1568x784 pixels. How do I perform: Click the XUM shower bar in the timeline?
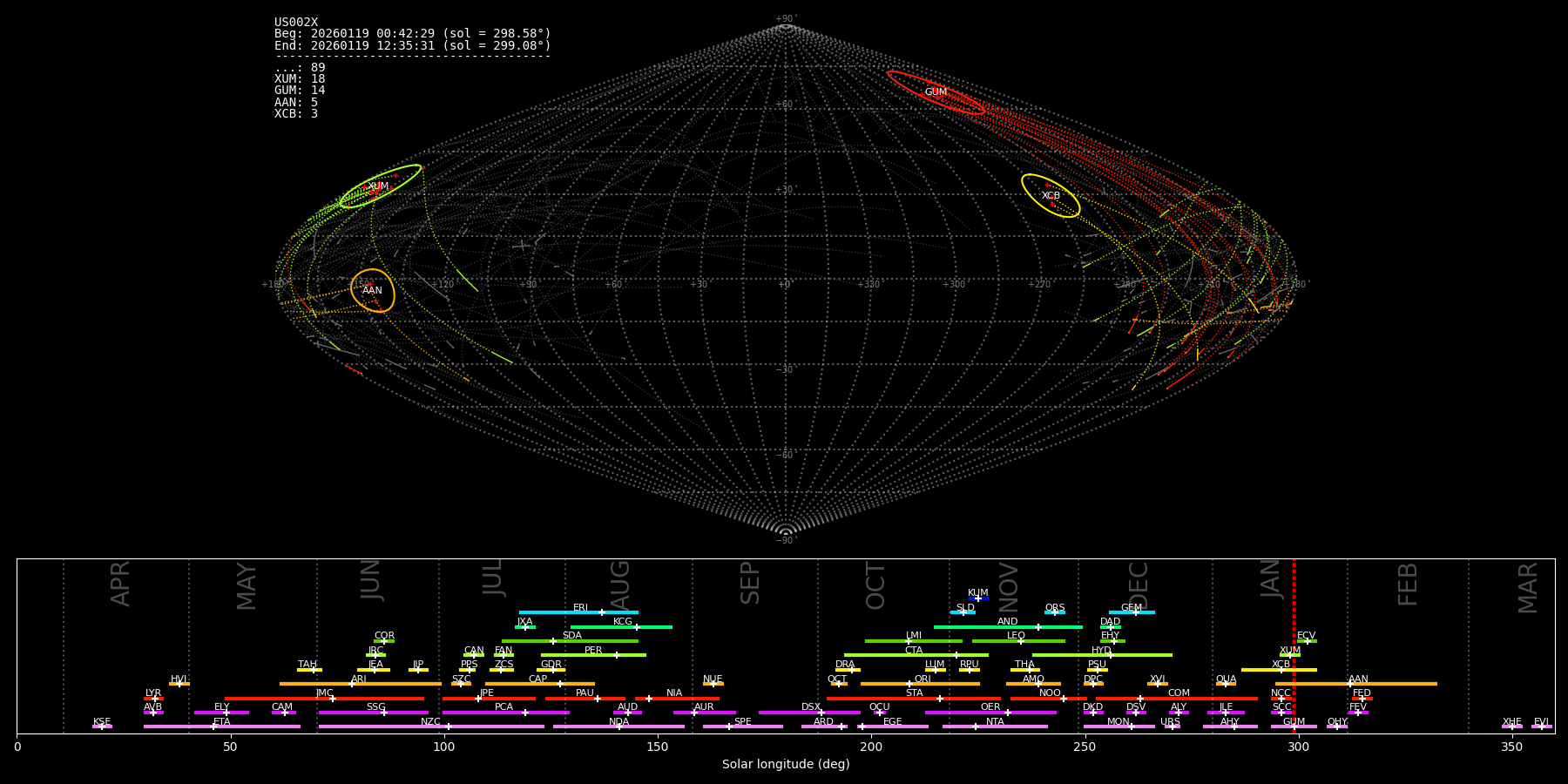point(1290,655)
